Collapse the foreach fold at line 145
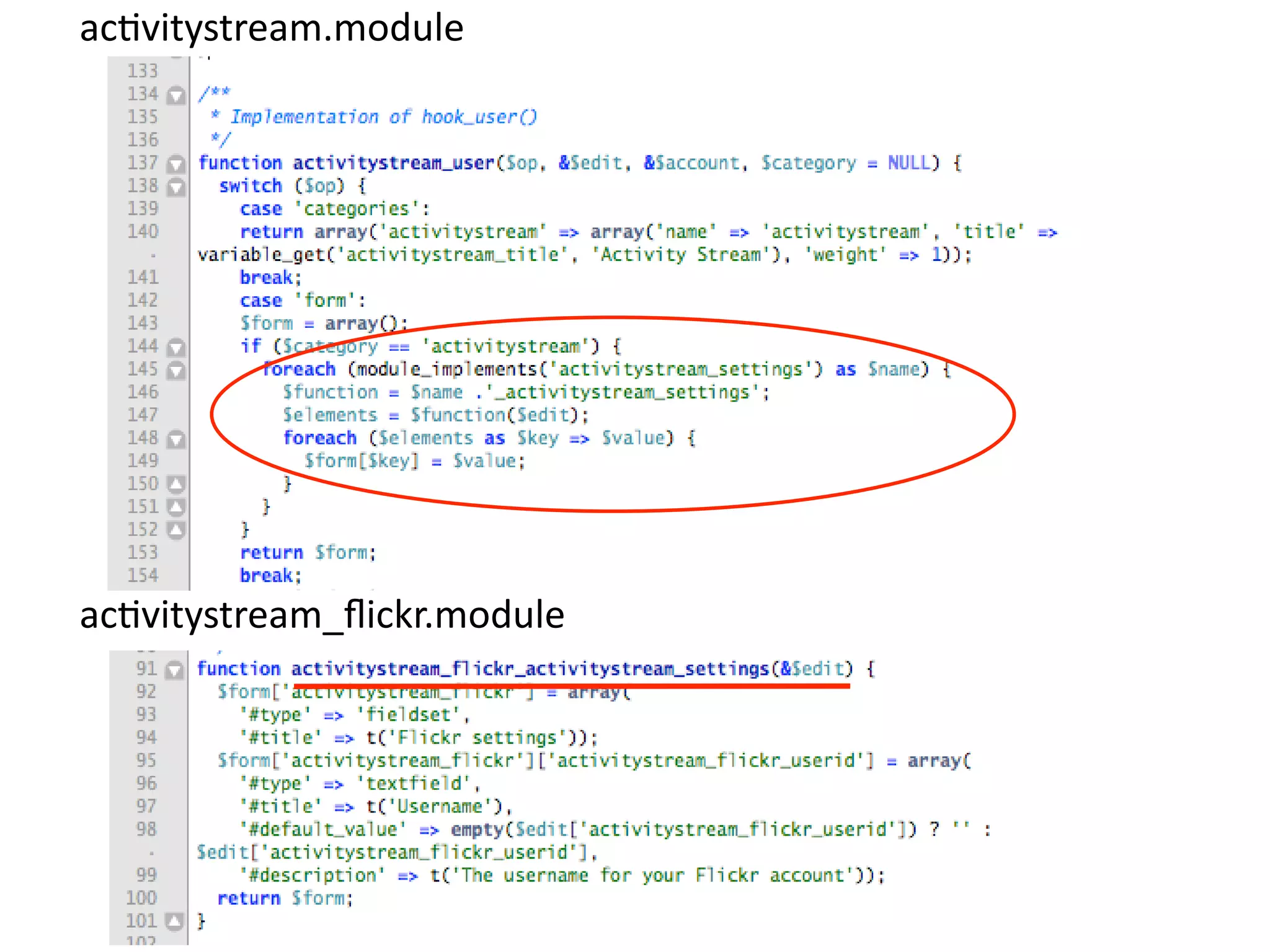Viewport: 1270px width, 952px height. [x=176, y=370]
